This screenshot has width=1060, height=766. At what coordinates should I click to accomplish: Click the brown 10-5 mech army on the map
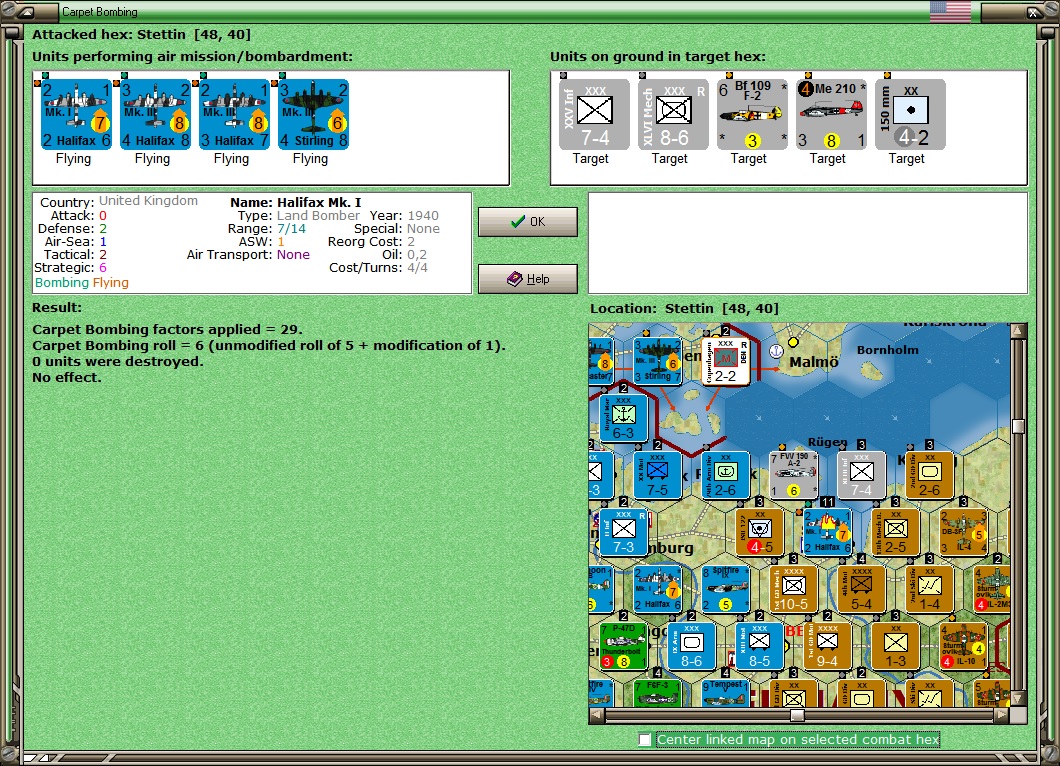click(x=794, y=588)
